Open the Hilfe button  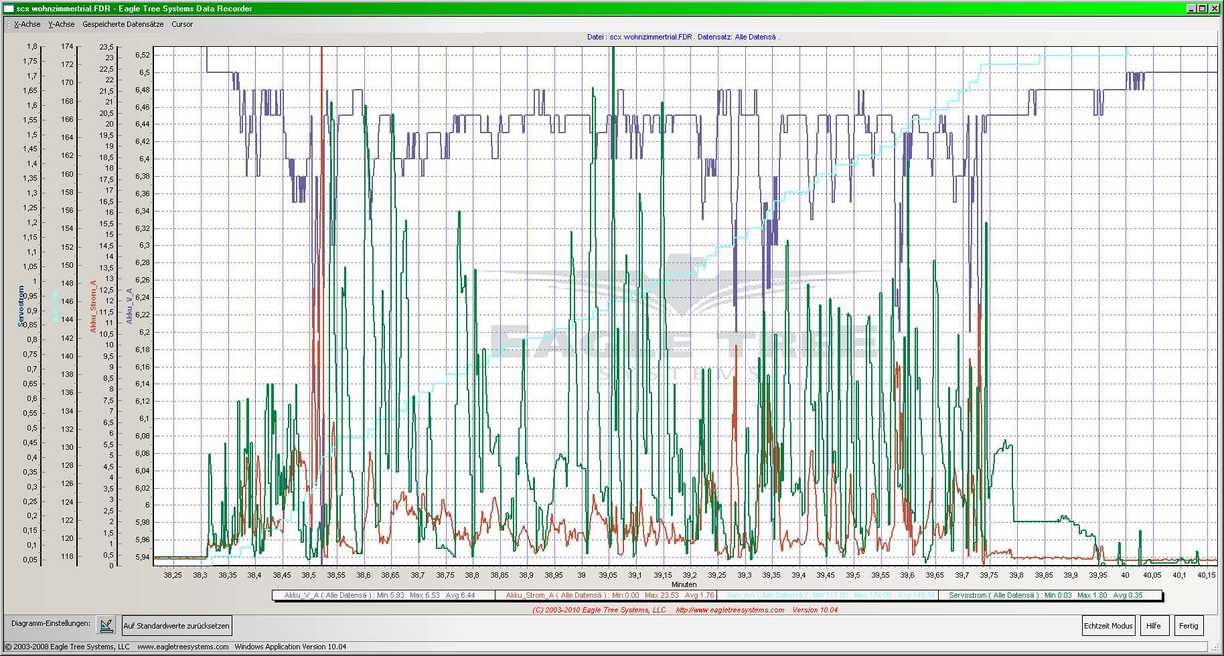[1153, 626]
